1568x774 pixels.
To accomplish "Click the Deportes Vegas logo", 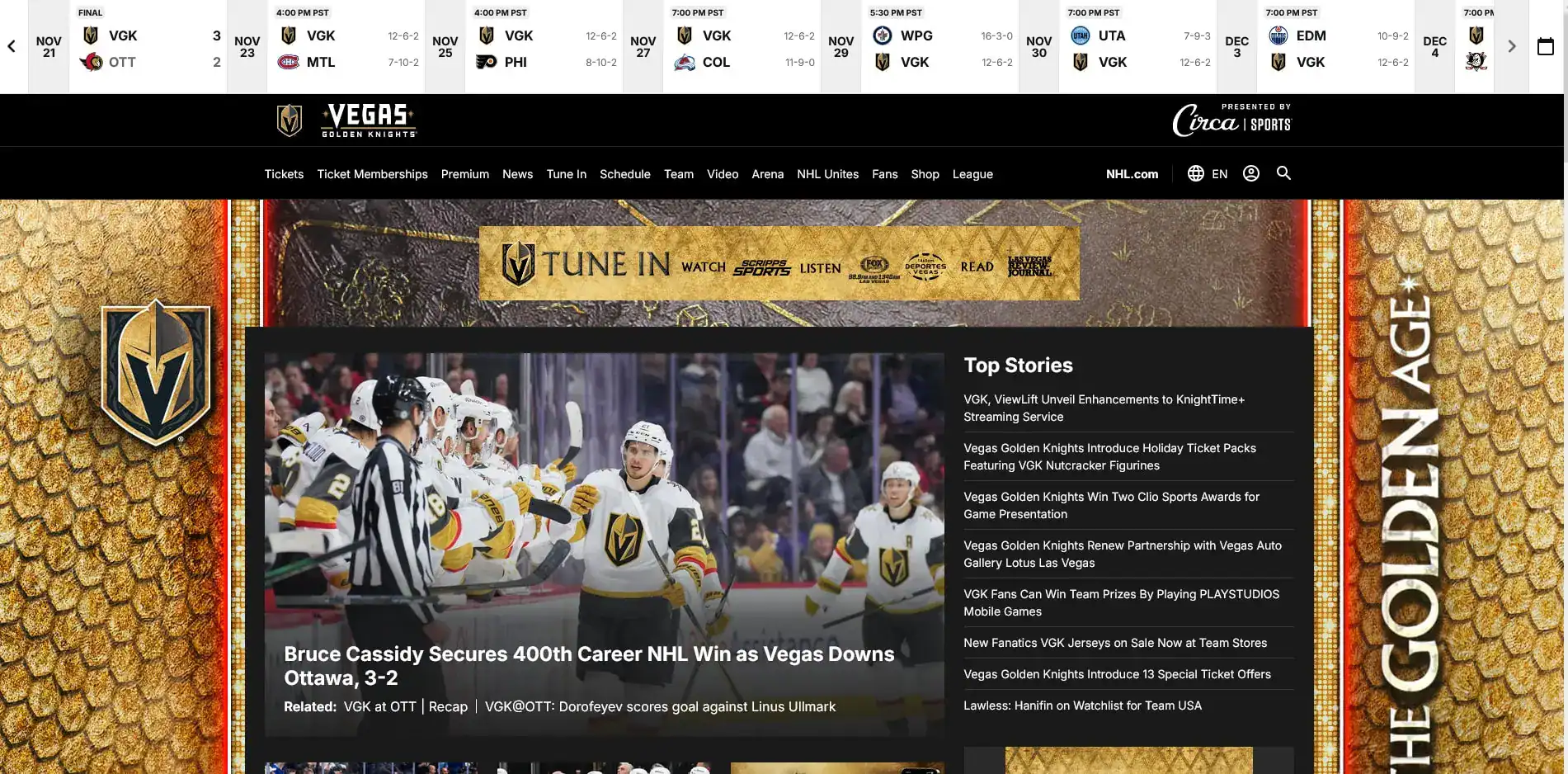I will click(925, 267).
